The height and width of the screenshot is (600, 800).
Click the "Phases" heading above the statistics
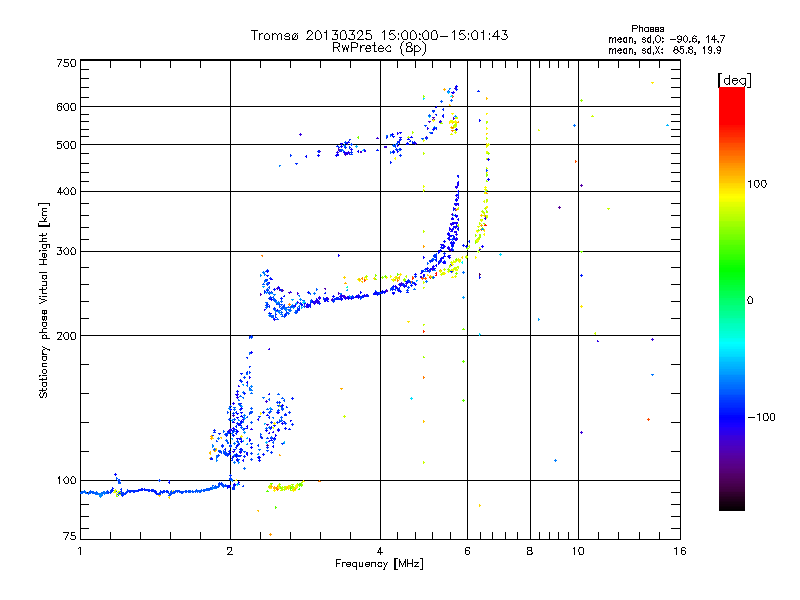click(647, 29)
